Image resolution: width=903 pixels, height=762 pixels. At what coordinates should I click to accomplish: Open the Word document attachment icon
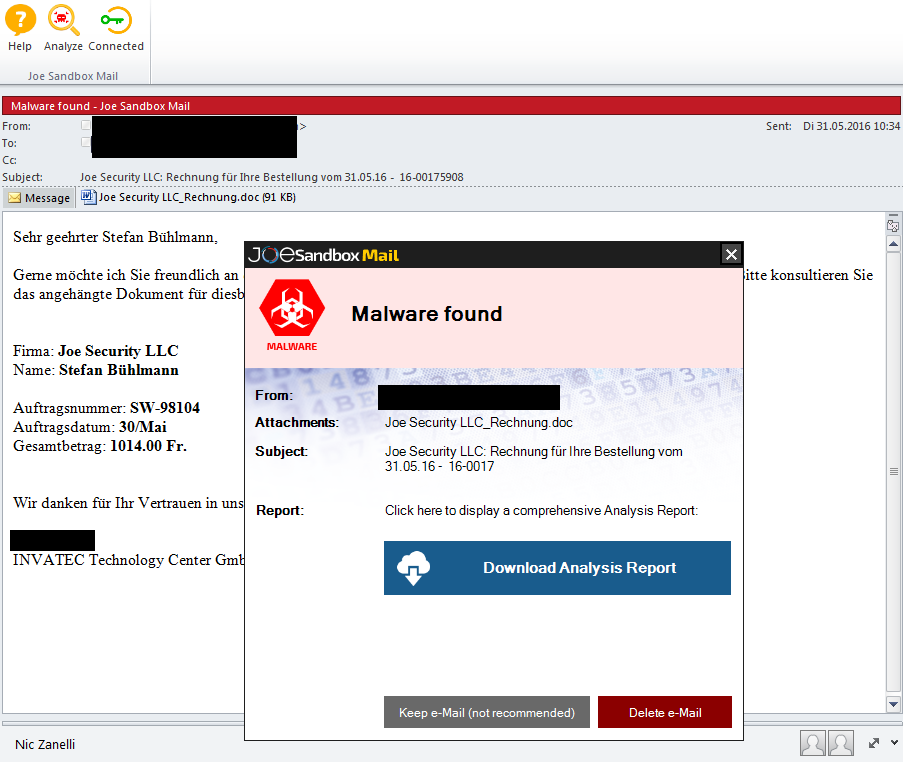[x=87, y=197]
